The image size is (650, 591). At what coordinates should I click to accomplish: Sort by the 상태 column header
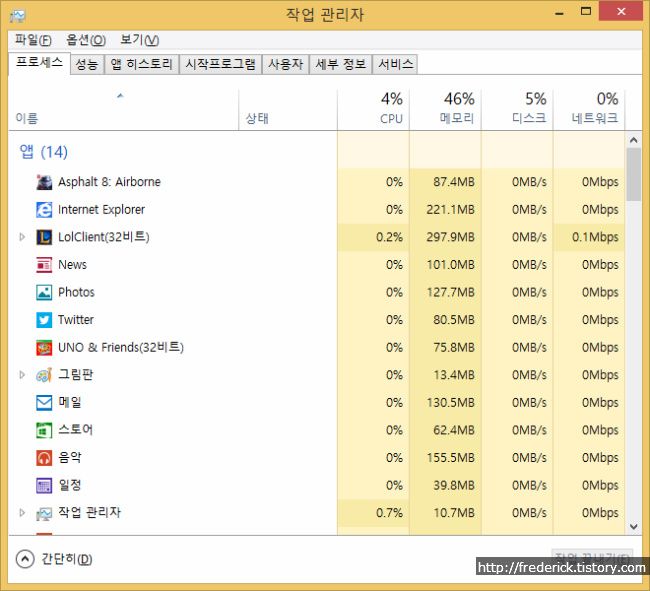pyautogui.click(x=288, y=110)
